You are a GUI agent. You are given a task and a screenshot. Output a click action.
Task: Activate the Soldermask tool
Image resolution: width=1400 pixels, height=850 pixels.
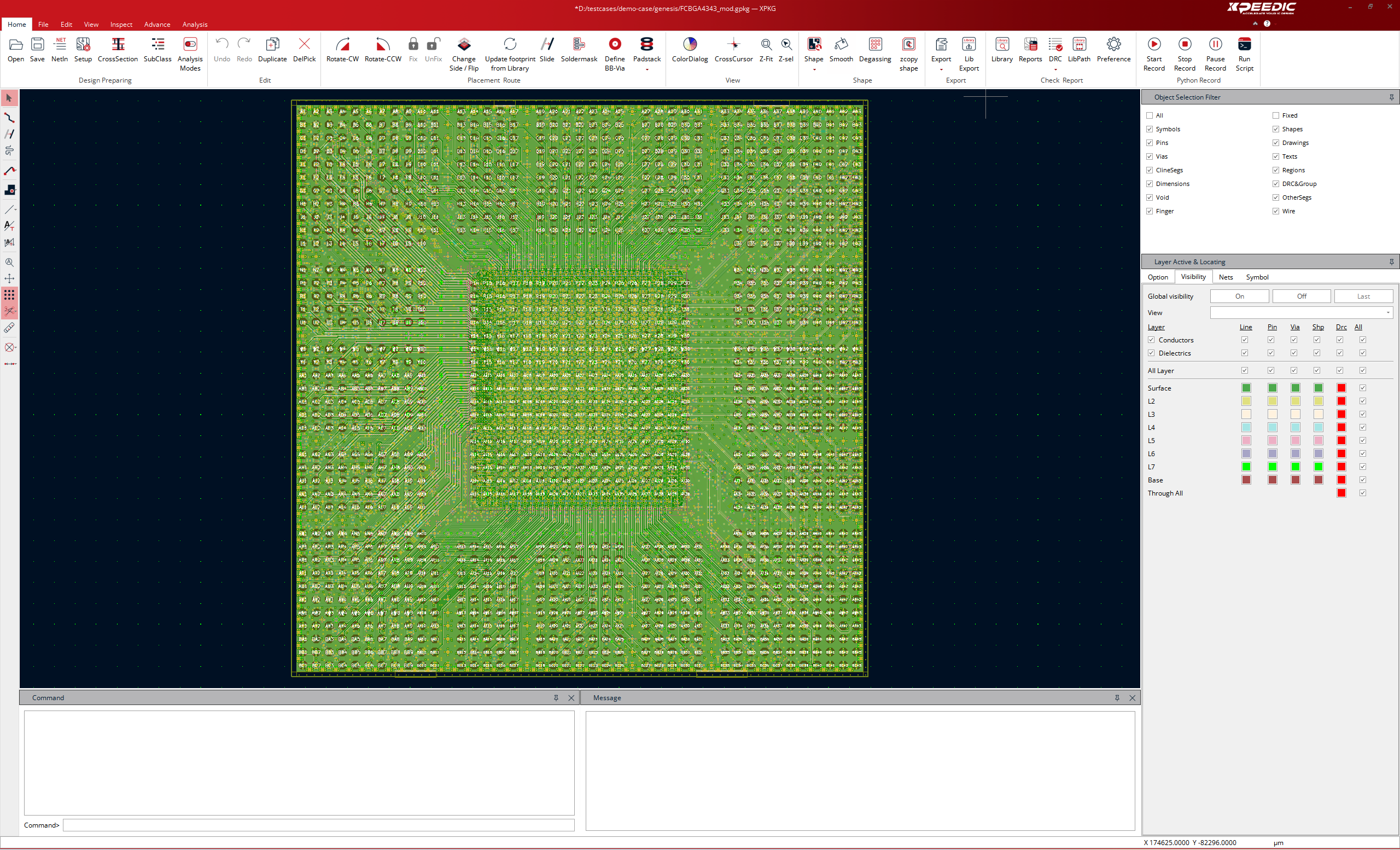[579, 51]
